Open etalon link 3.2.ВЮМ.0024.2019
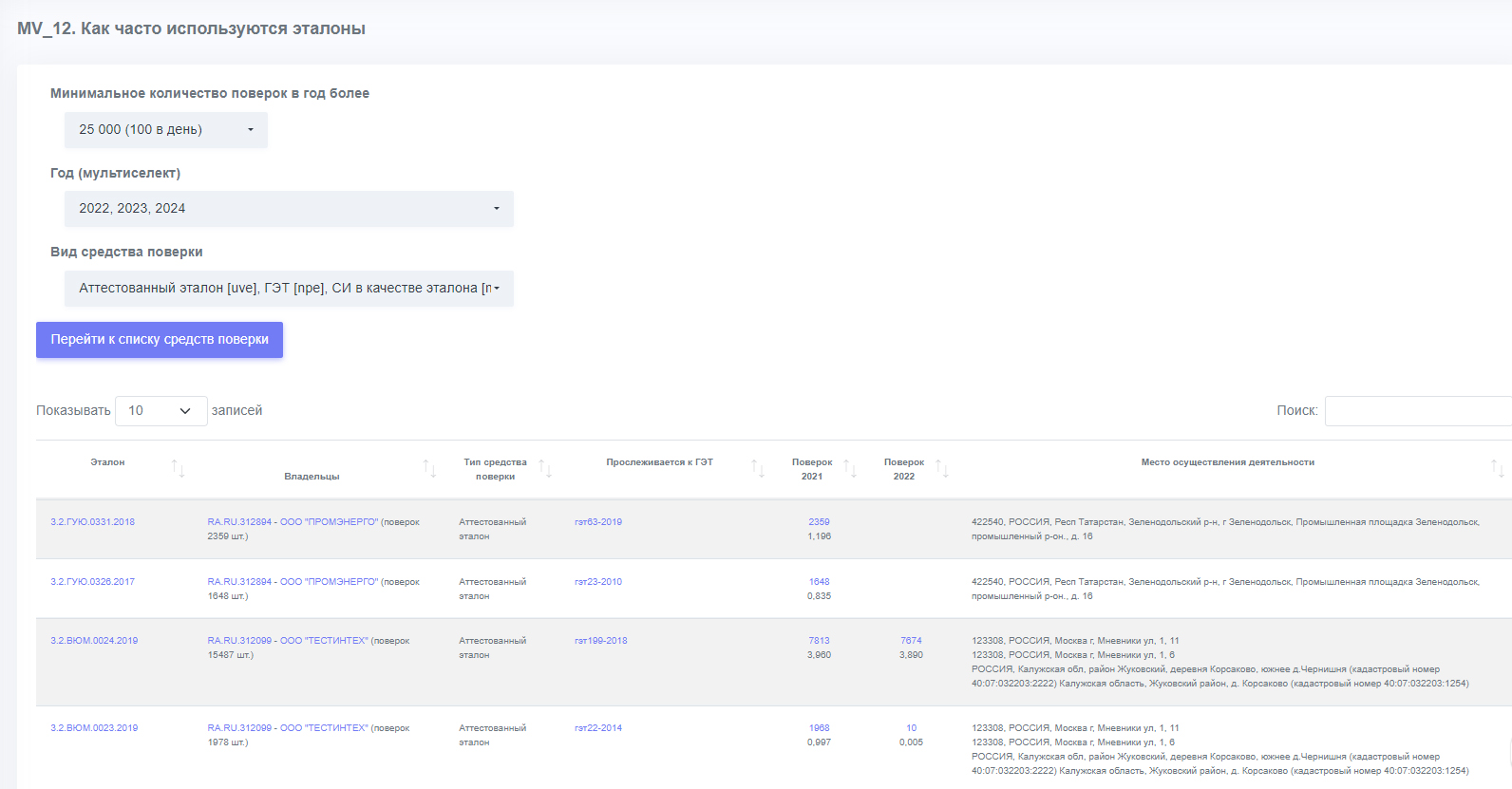 94,641
